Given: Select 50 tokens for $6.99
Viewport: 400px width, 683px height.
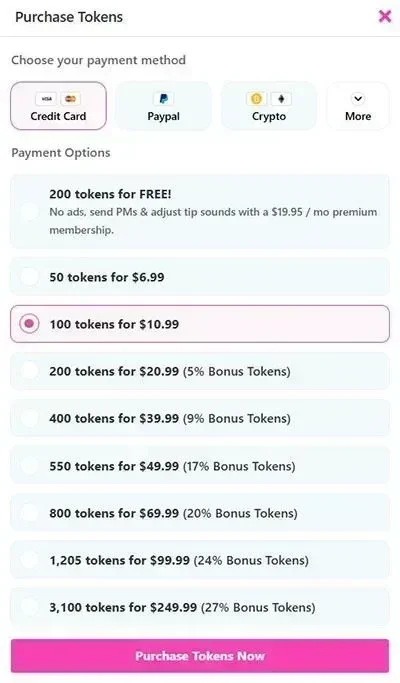Looking at the screenshot, I should pos(200,277).
